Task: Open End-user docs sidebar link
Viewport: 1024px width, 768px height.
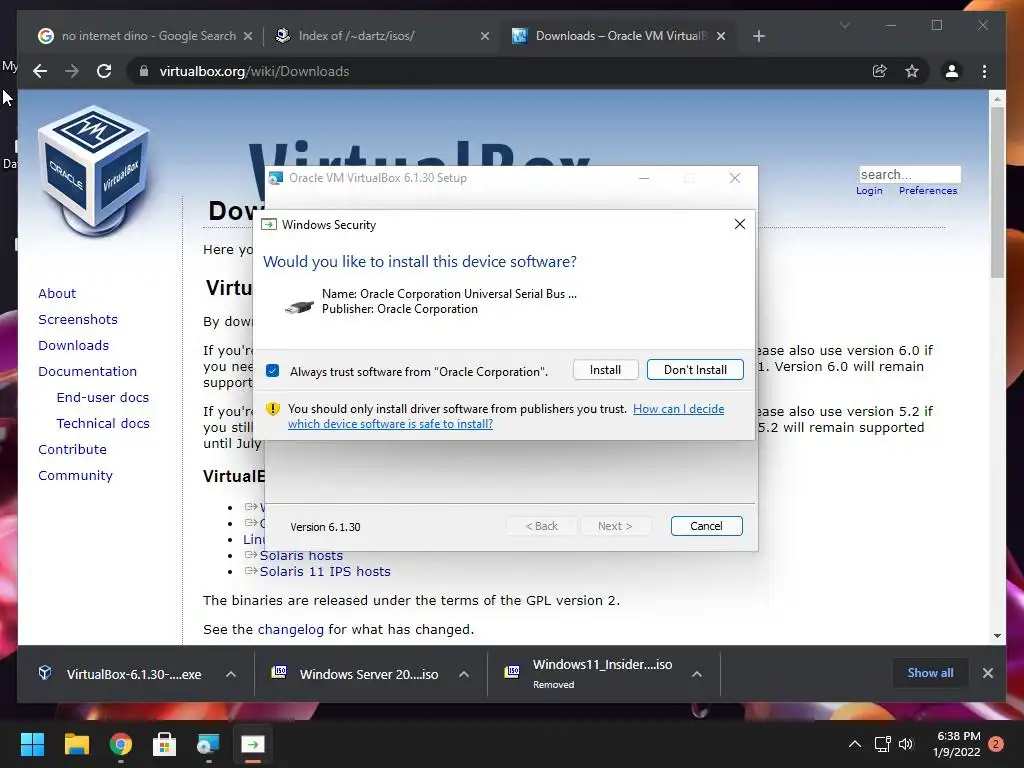Action: (x=103, y=398)
